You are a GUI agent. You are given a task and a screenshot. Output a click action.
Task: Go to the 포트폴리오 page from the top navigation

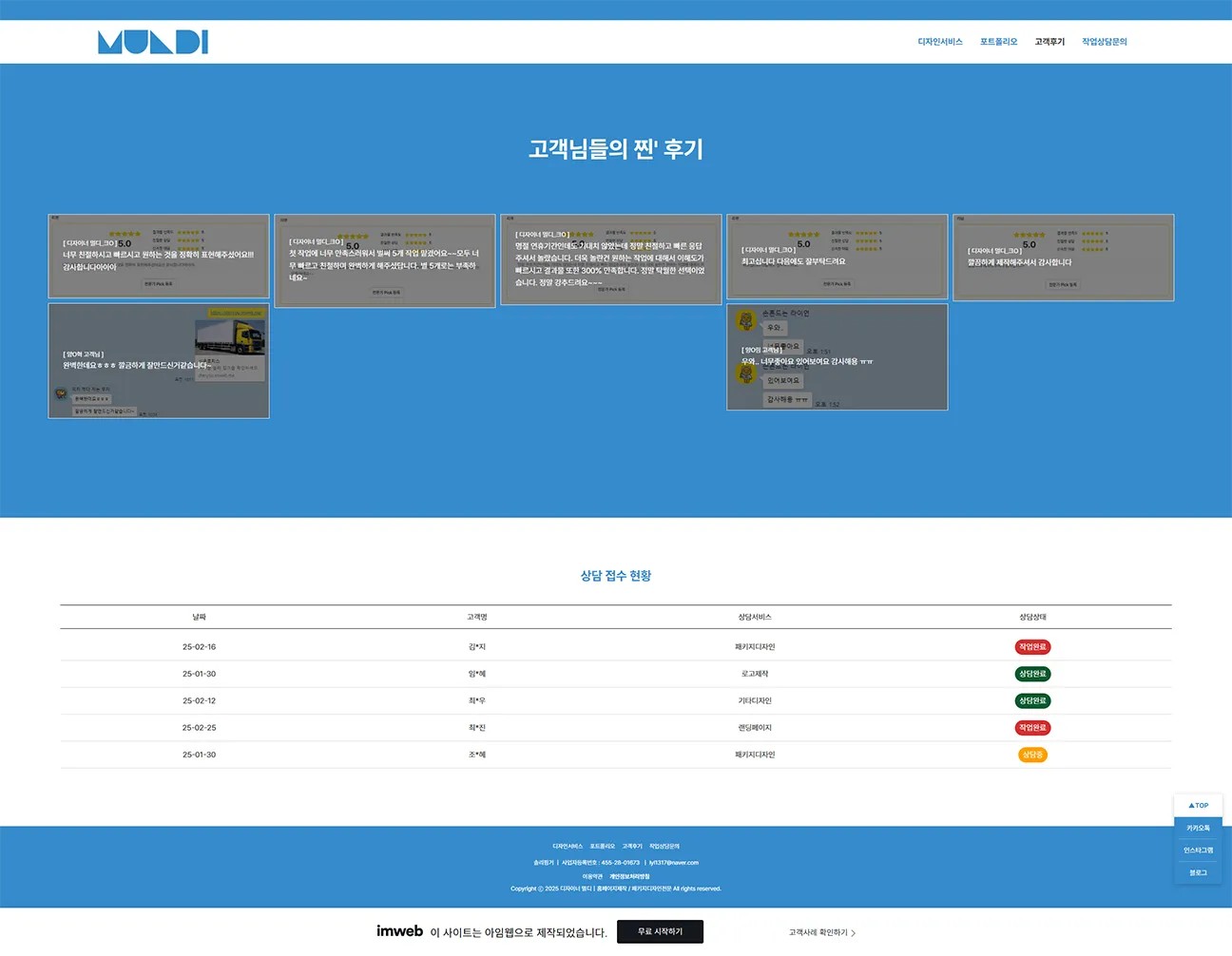coord(998,42)
